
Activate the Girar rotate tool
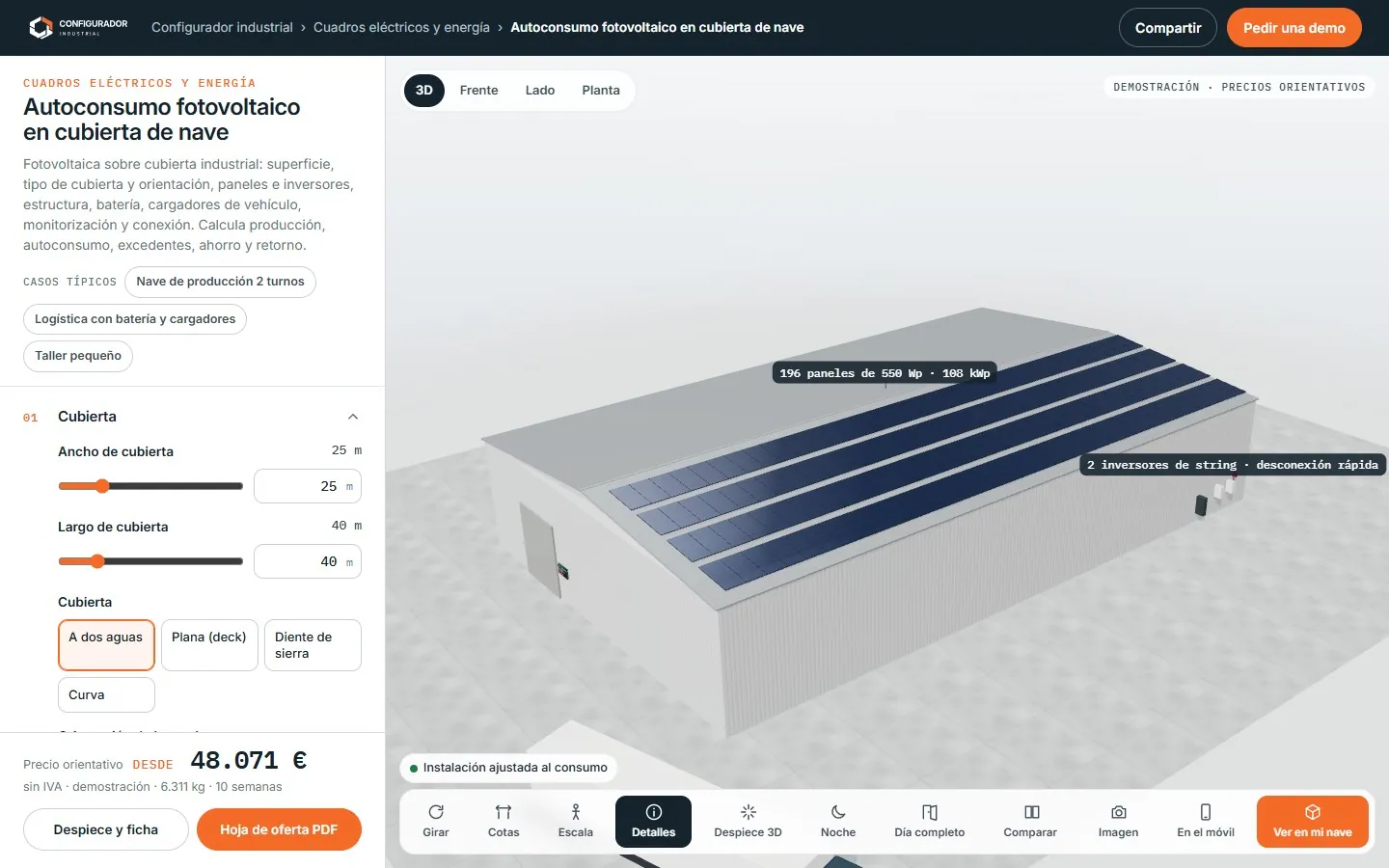pos(436,822)
